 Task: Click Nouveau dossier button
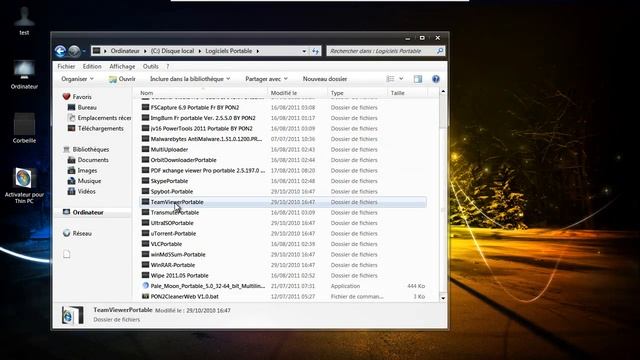point(325,79)
